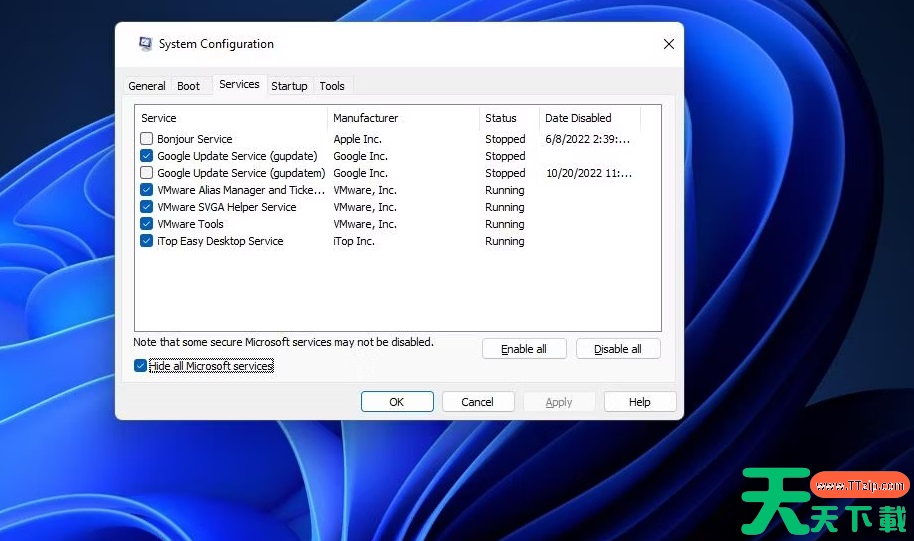914x541 pixels.
Task: Select the Services tab
Action: [x=239, y=85]
